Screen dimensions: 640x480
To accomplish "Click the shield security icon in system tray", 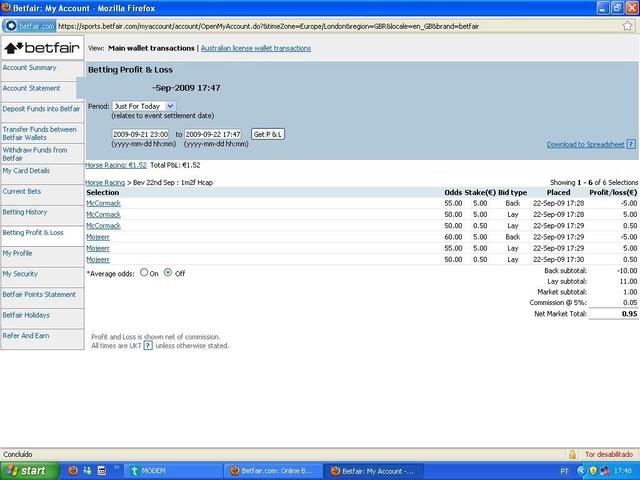I will (x=593, y=471).
